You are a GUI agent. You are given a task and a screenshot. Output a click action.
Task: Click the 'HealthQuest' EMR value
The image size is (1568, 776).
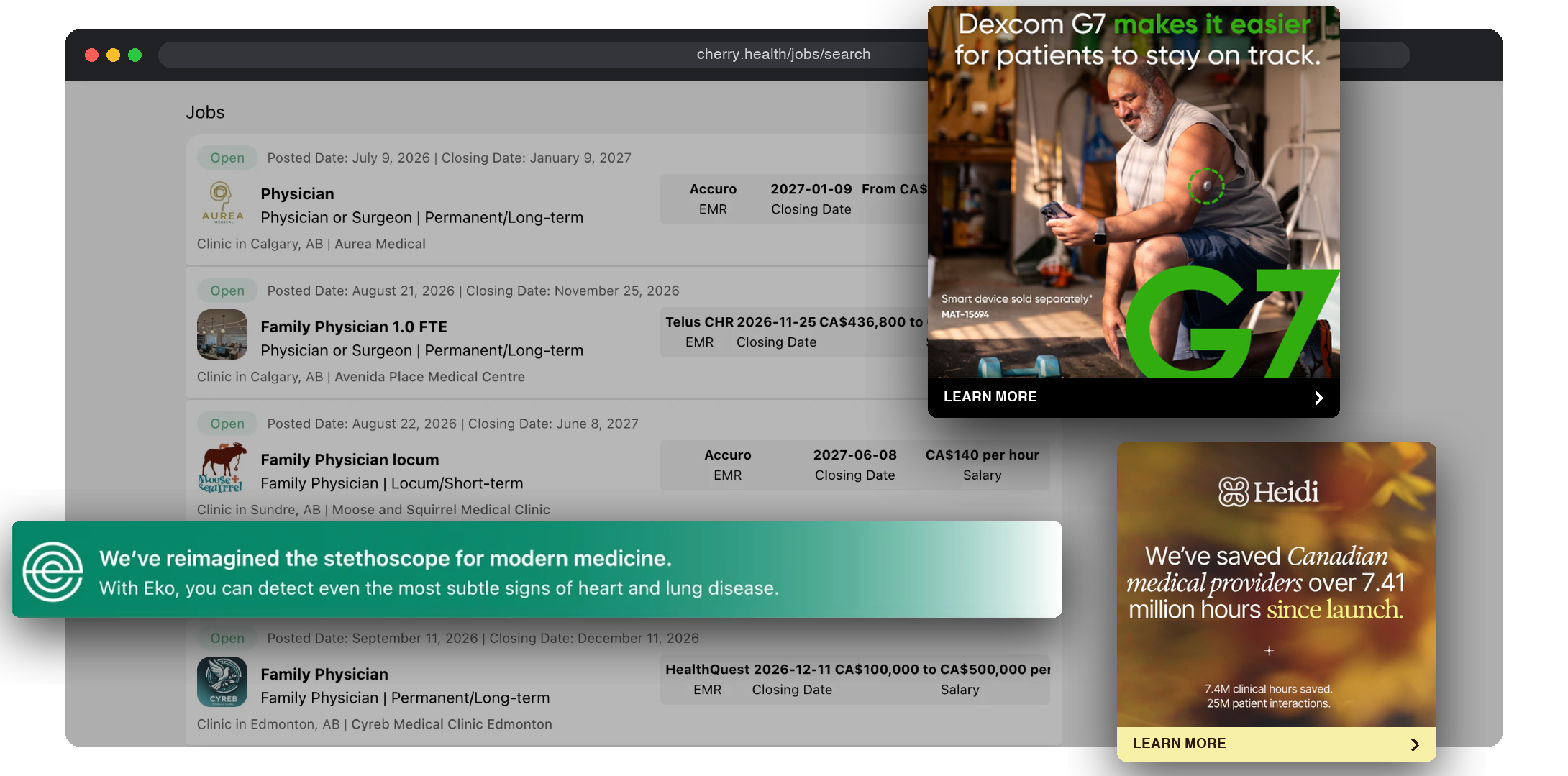707,669
